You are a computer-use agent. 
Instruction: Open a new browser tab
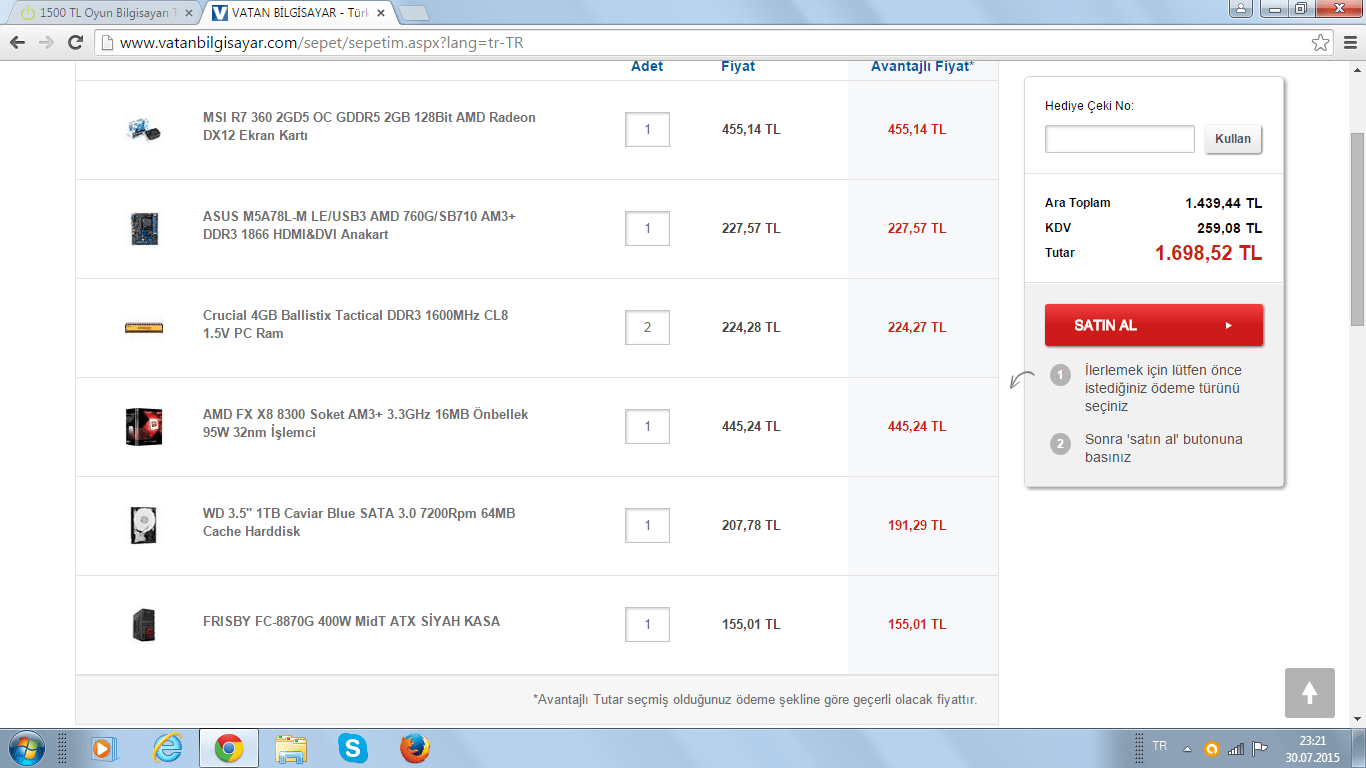pyautogui.click(x=414, y=13)
